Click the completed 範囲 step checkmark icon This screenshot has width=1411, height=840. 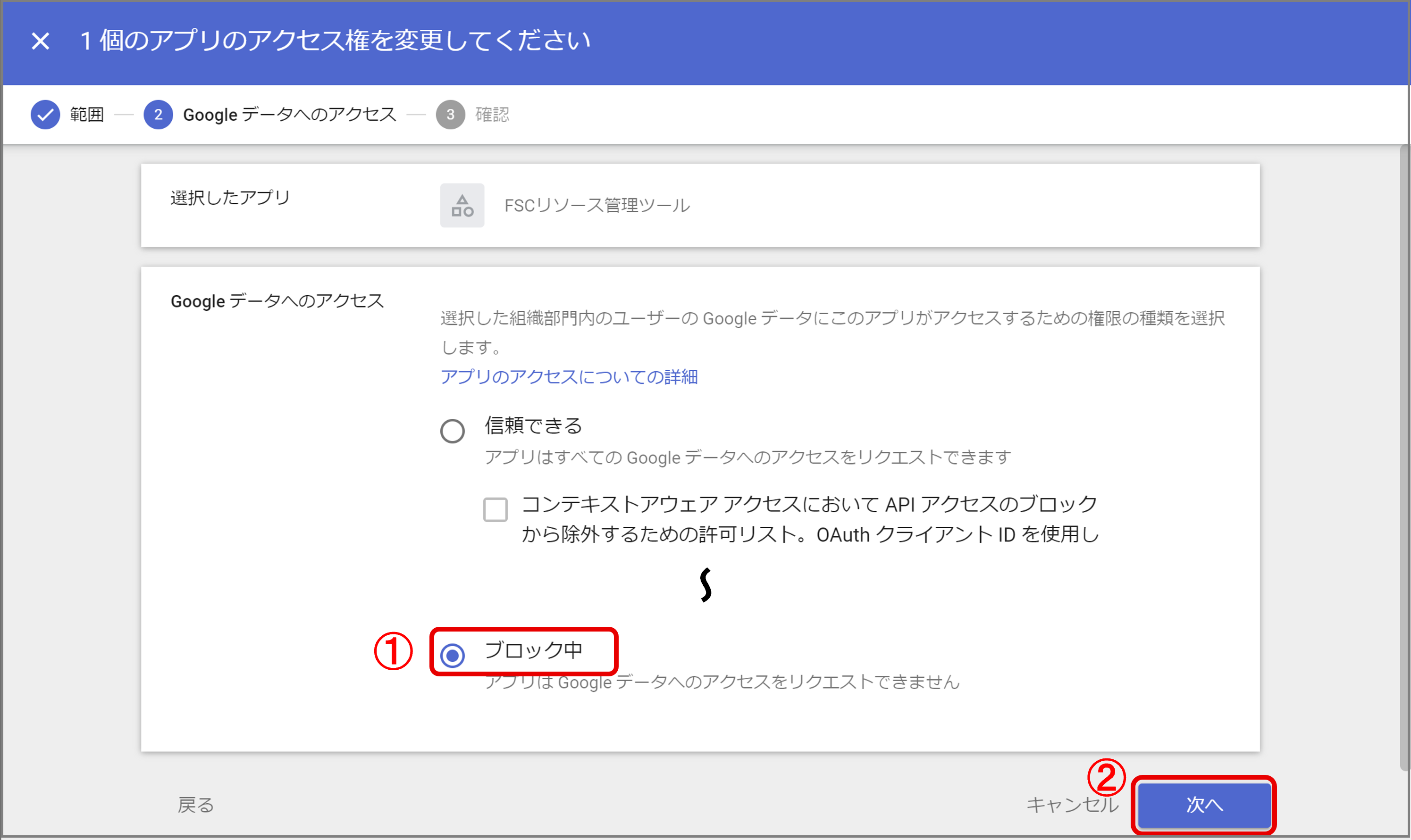coord(45,114)
